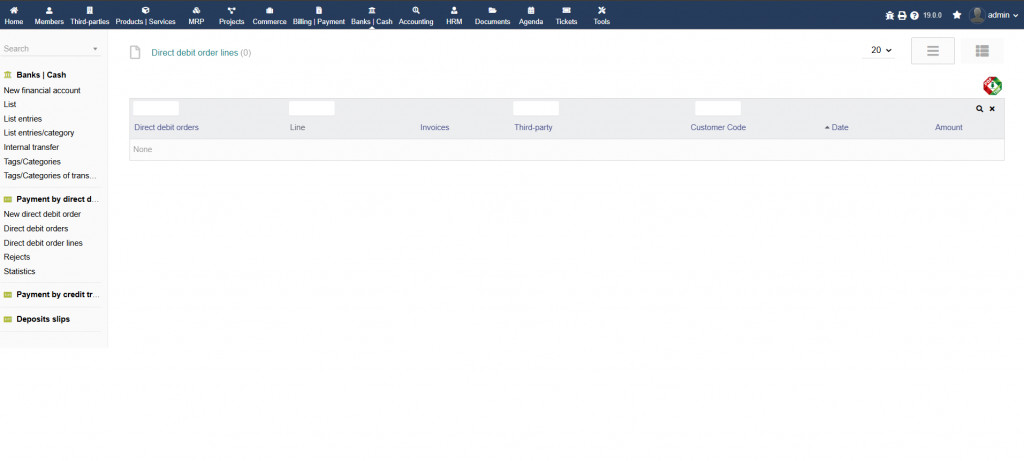This screenshot has height=461, width=1024.
Task: Open Banks | Cash sidebar heading
Action: pyautogui.click(x=41, y=75)
